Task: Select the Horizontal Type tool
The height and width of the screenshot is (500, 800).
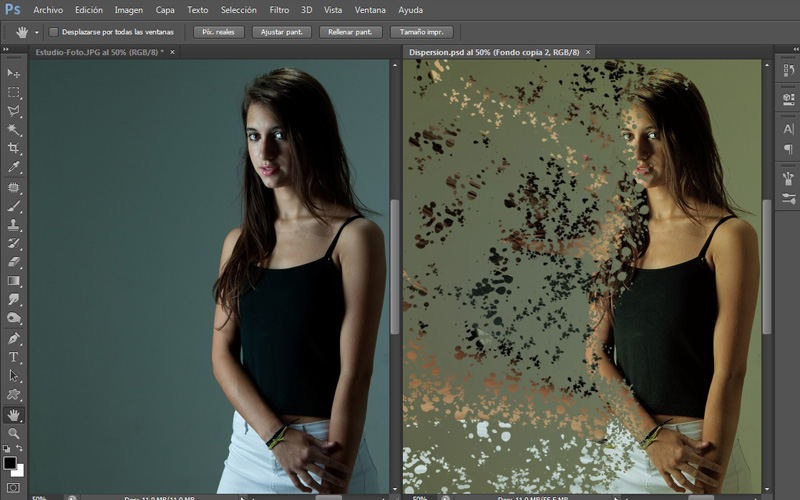Action: (14, 357)
